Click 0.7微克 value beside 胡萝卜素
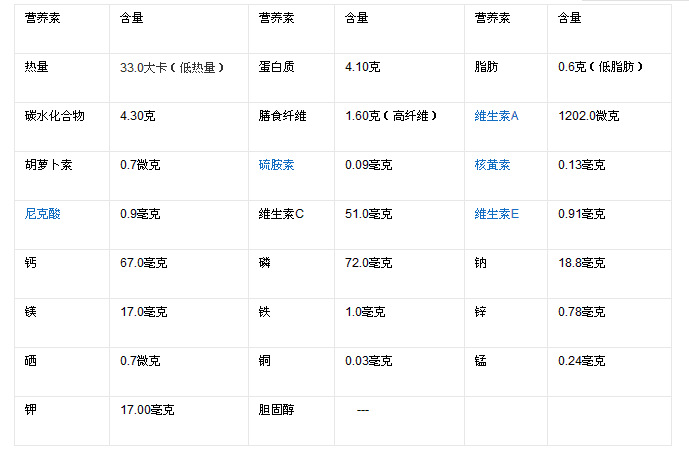 click(x=140, y=165)
